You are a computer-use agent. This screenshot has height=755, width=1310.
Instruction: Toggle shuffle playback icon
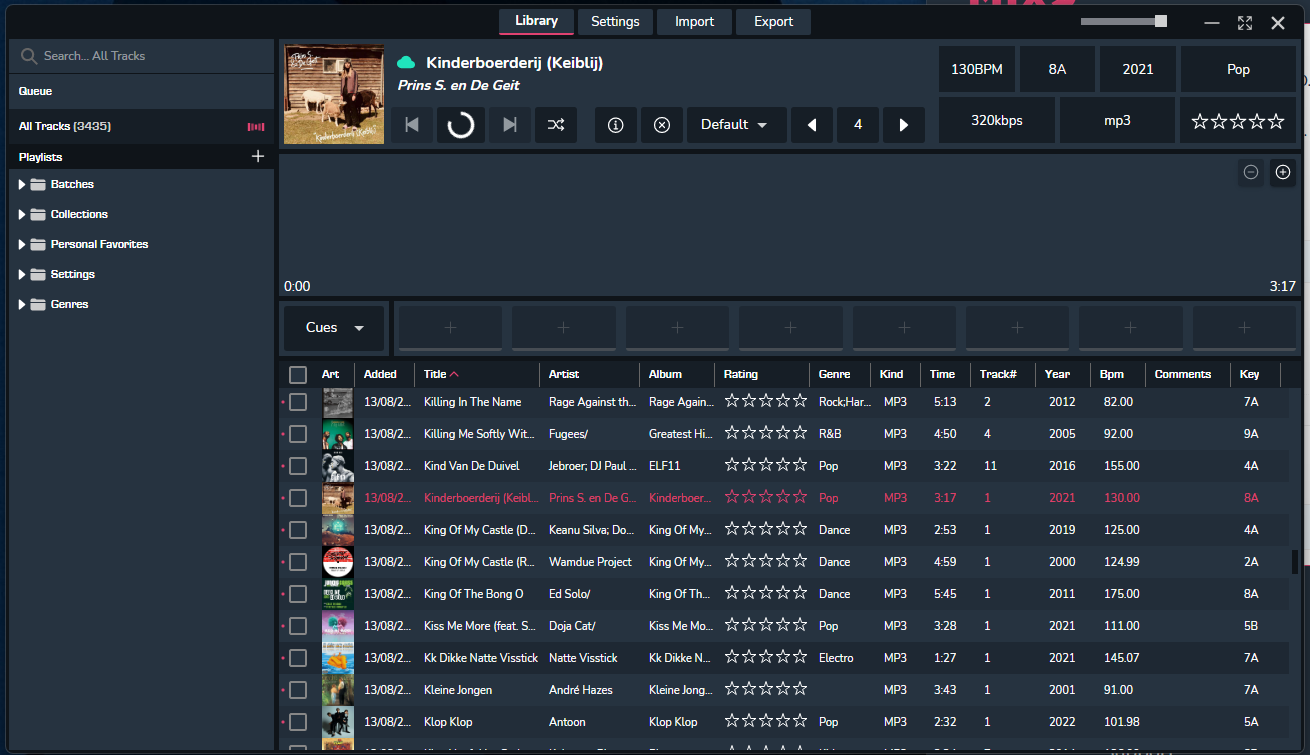coord(556,125)
